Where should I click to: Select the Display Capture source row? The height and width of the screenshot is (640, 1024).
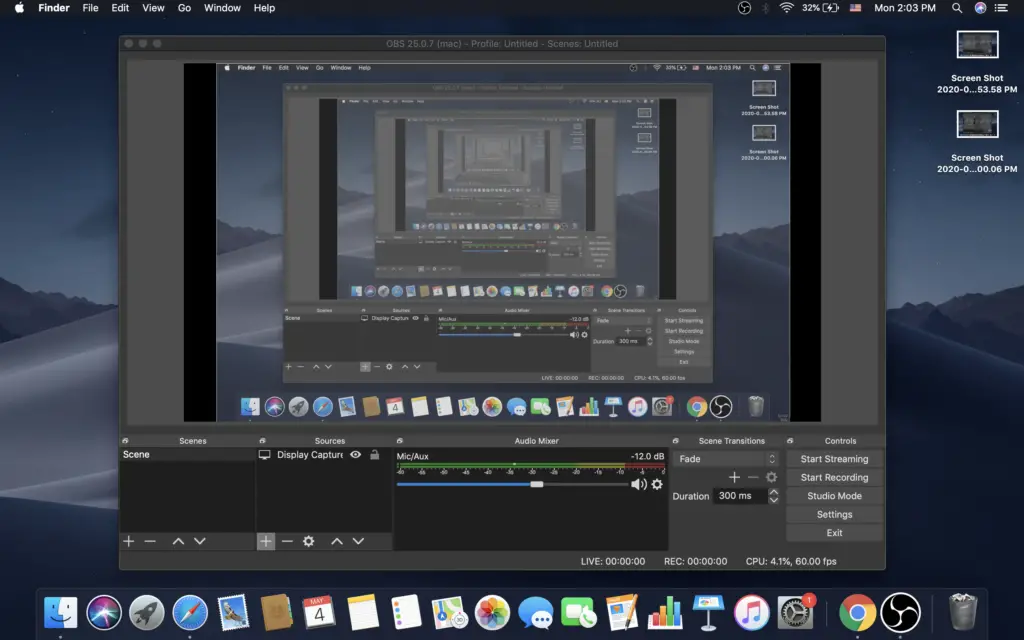click(324, 455)
